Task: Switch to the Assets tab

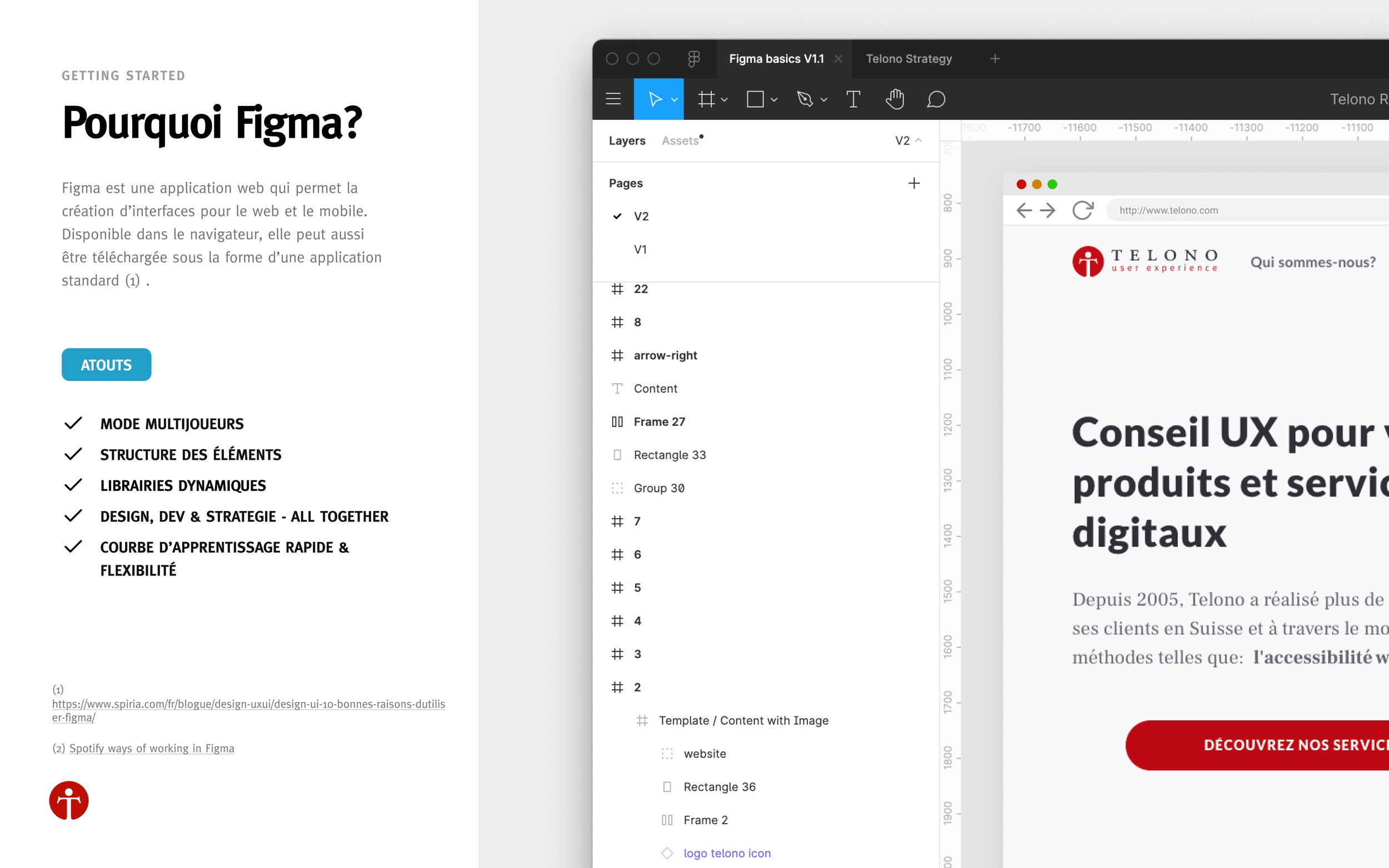Action: [681, 141]
